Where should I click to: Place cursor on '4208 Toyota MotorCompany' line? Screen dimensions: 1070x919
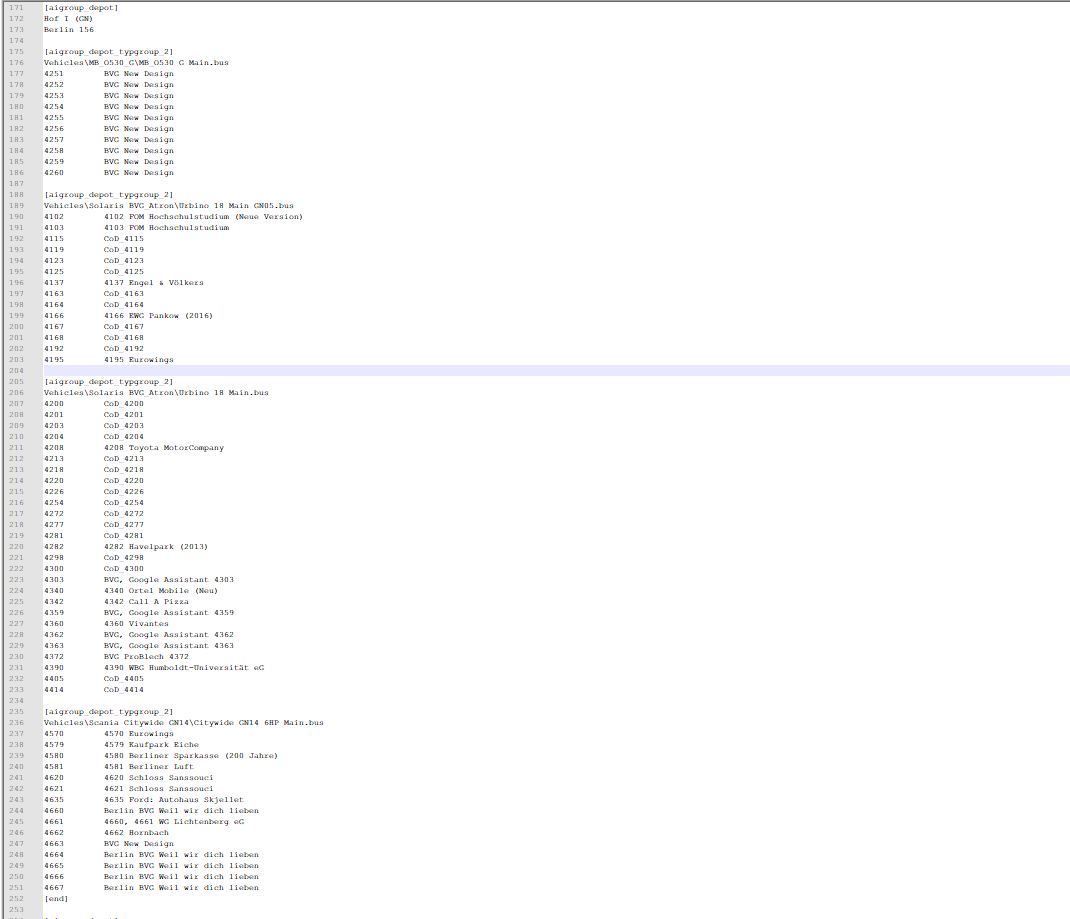[x=163, y=447]
